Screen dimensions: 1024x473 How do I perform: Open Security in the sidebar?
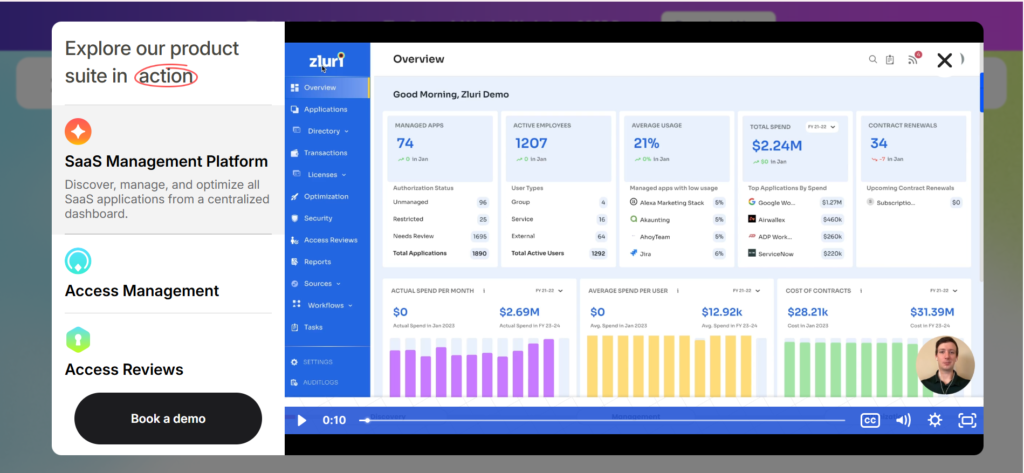click(318, 218)
